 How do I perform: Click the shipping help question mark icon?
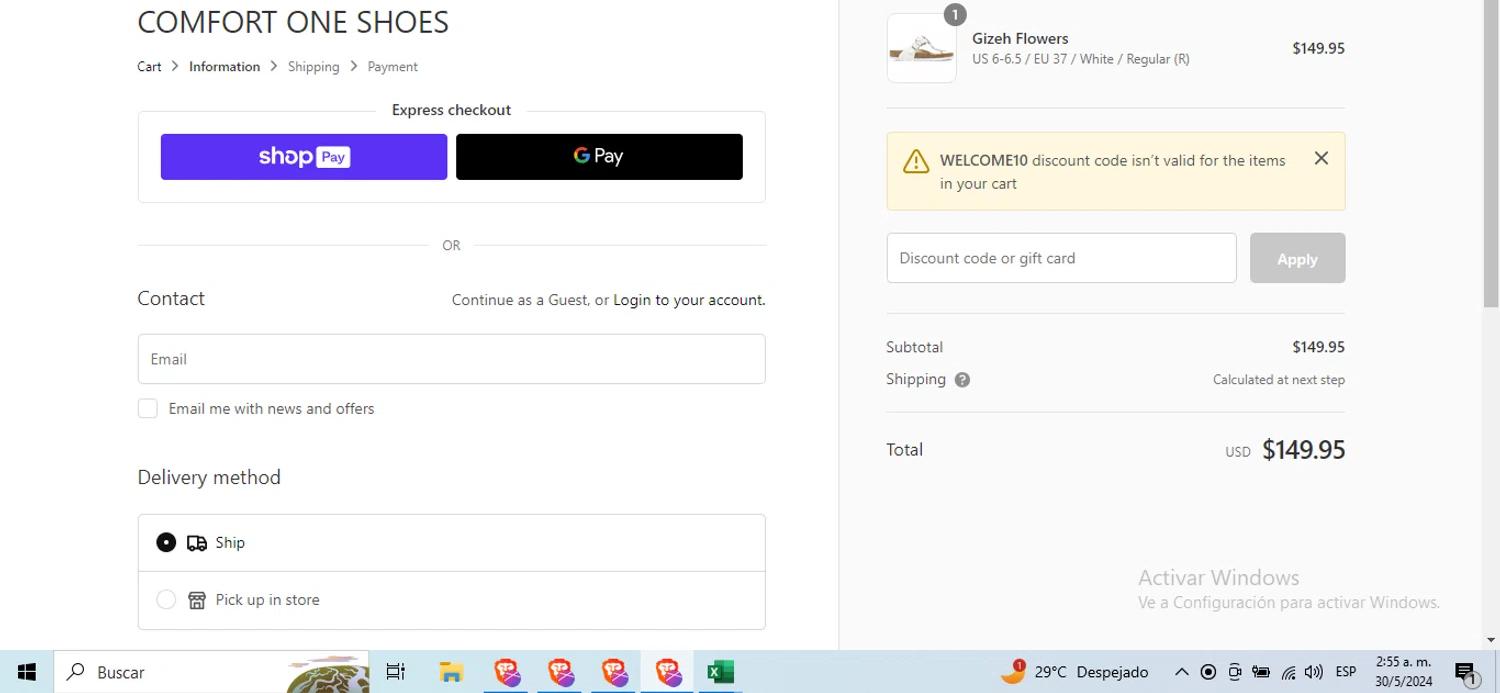pyautogui.click(x=962, y=380)
